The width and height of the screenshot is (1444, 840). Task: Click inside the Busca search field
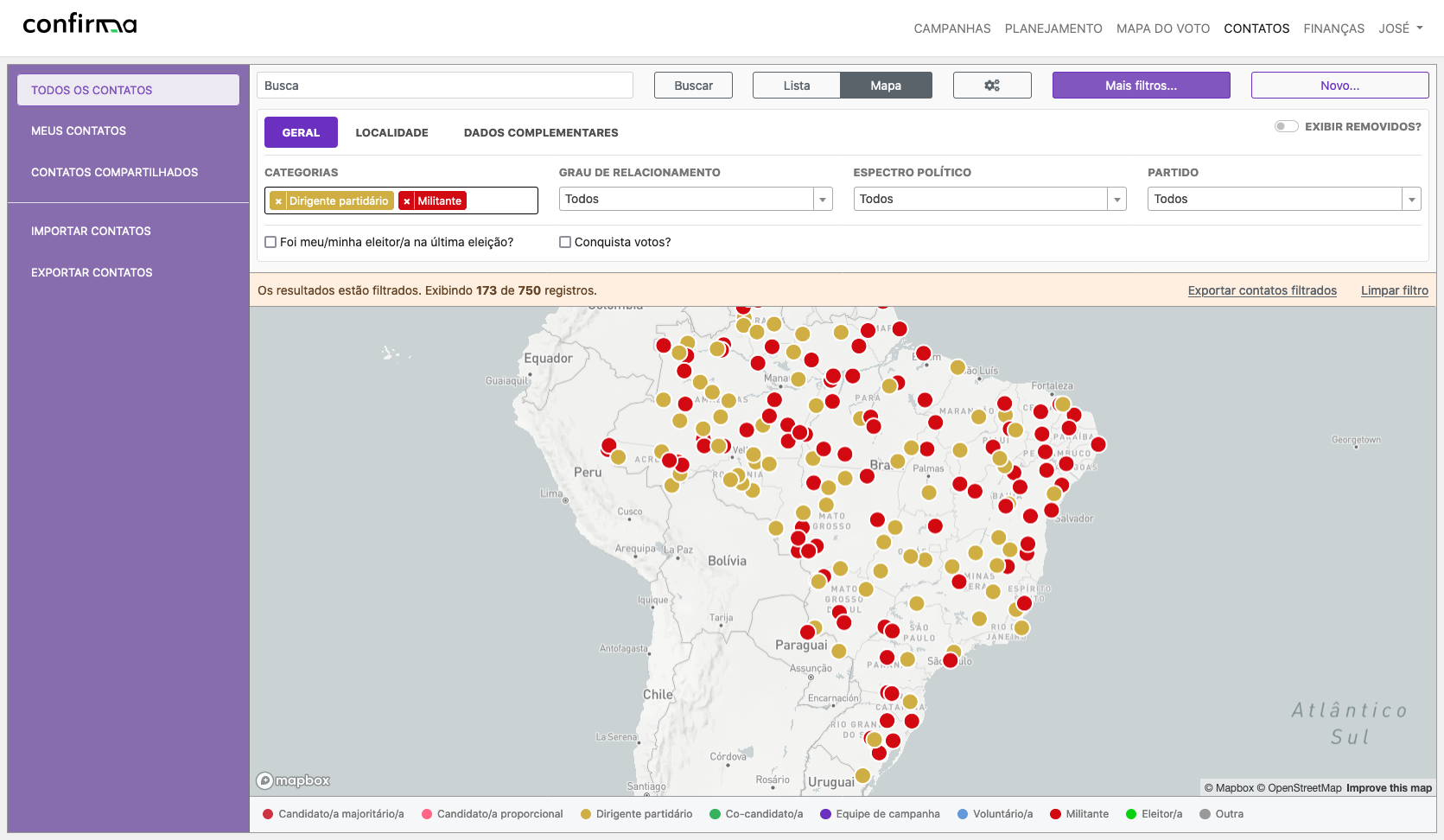pos(444,85)
